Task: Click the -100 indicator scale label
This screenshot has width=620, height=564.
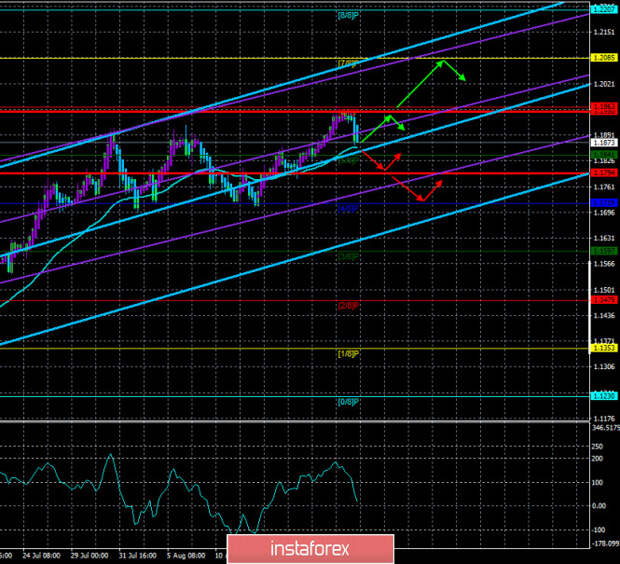Action: click(x=598, y=530)
